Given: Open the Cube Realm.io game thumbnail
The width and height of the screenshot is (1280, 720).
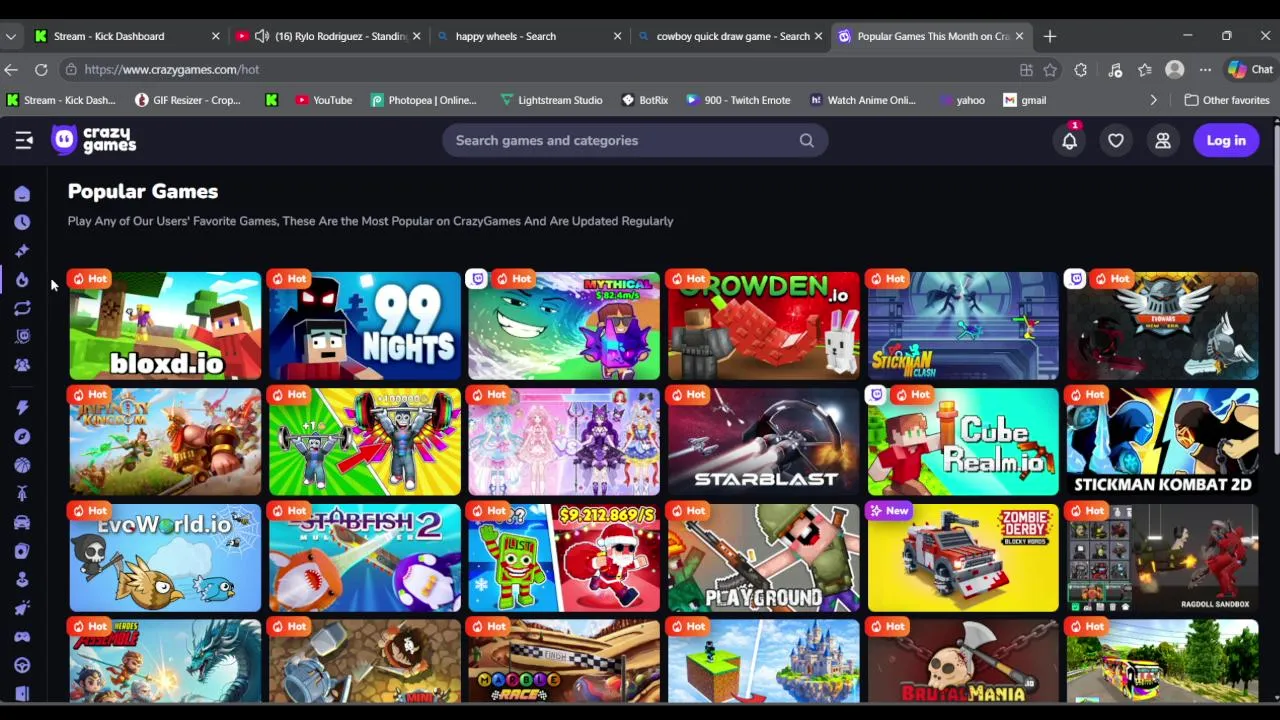Looking at the screenshot, I should (963, 442).
